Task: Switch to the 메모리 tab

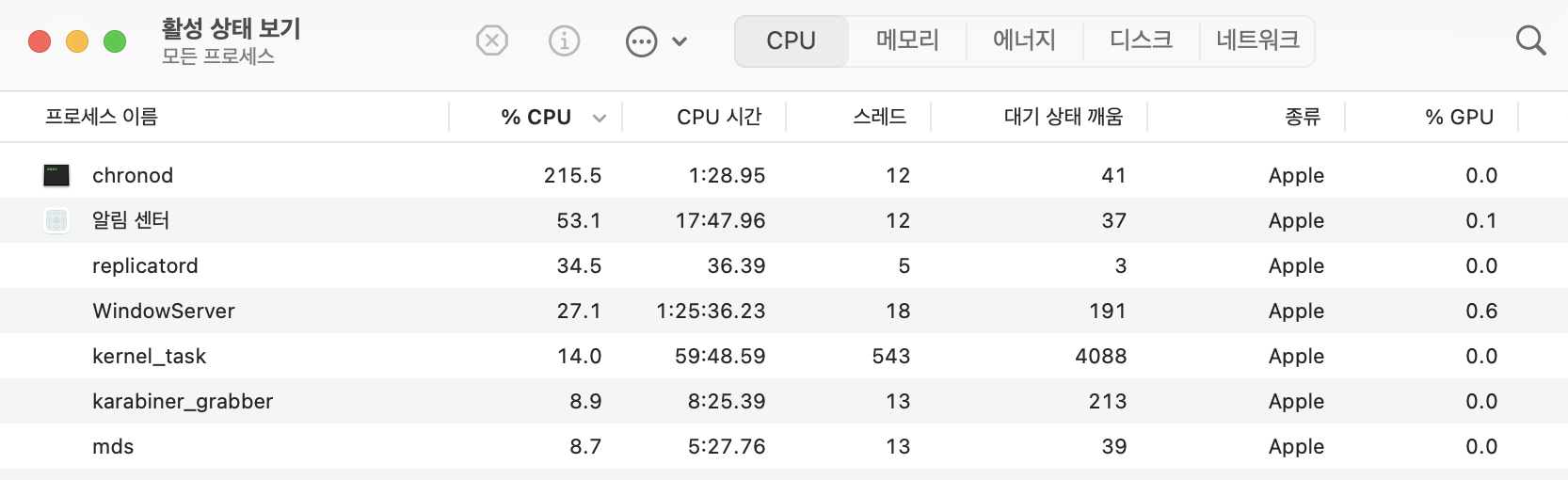Action: pyautogui.click(x=907, y=40)
